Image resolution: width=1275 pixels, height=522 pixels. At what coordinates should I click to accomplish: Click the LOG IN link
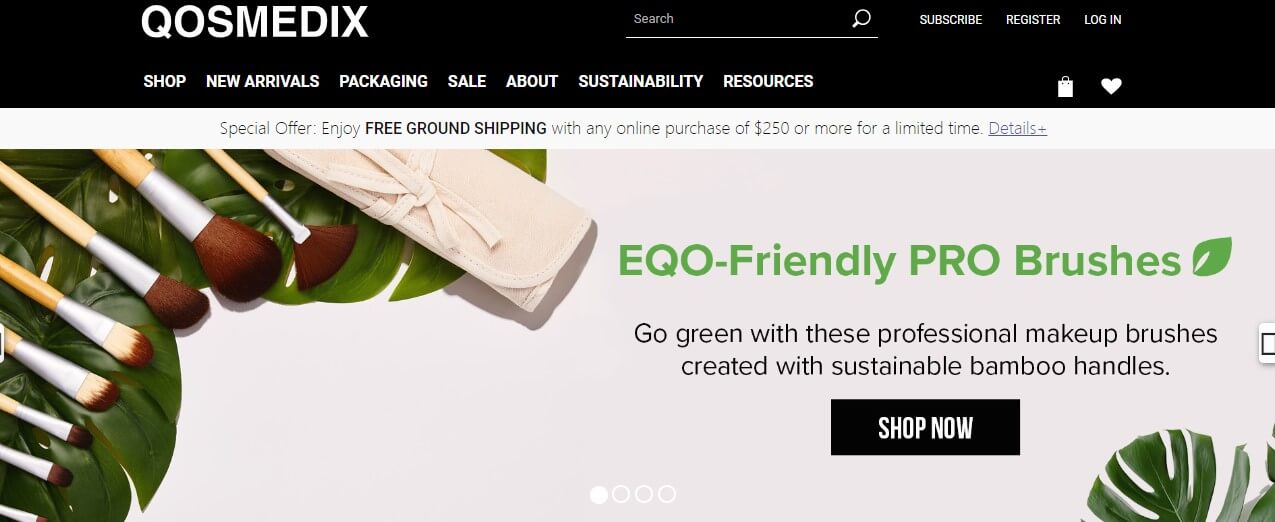tap(1103, 19)
